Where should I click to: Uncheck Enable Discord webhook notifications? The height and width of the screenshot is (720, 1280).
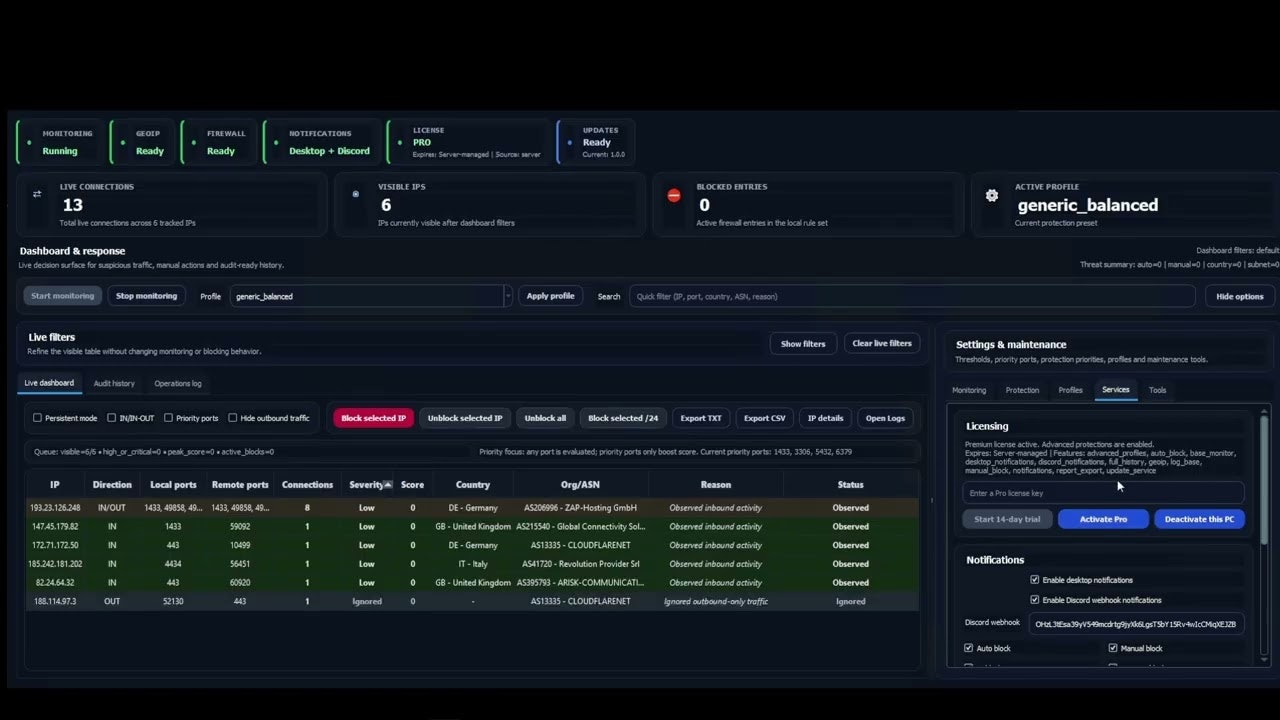pyautogui.click(x=1035, y=600)
